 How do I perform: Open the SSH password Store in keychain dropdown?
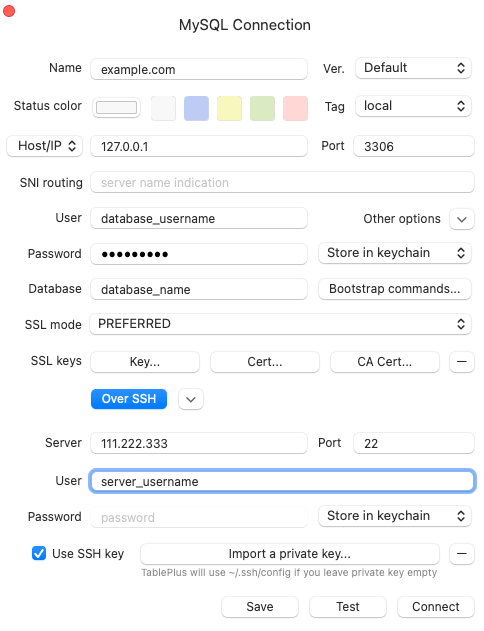[x=395, y=516]
